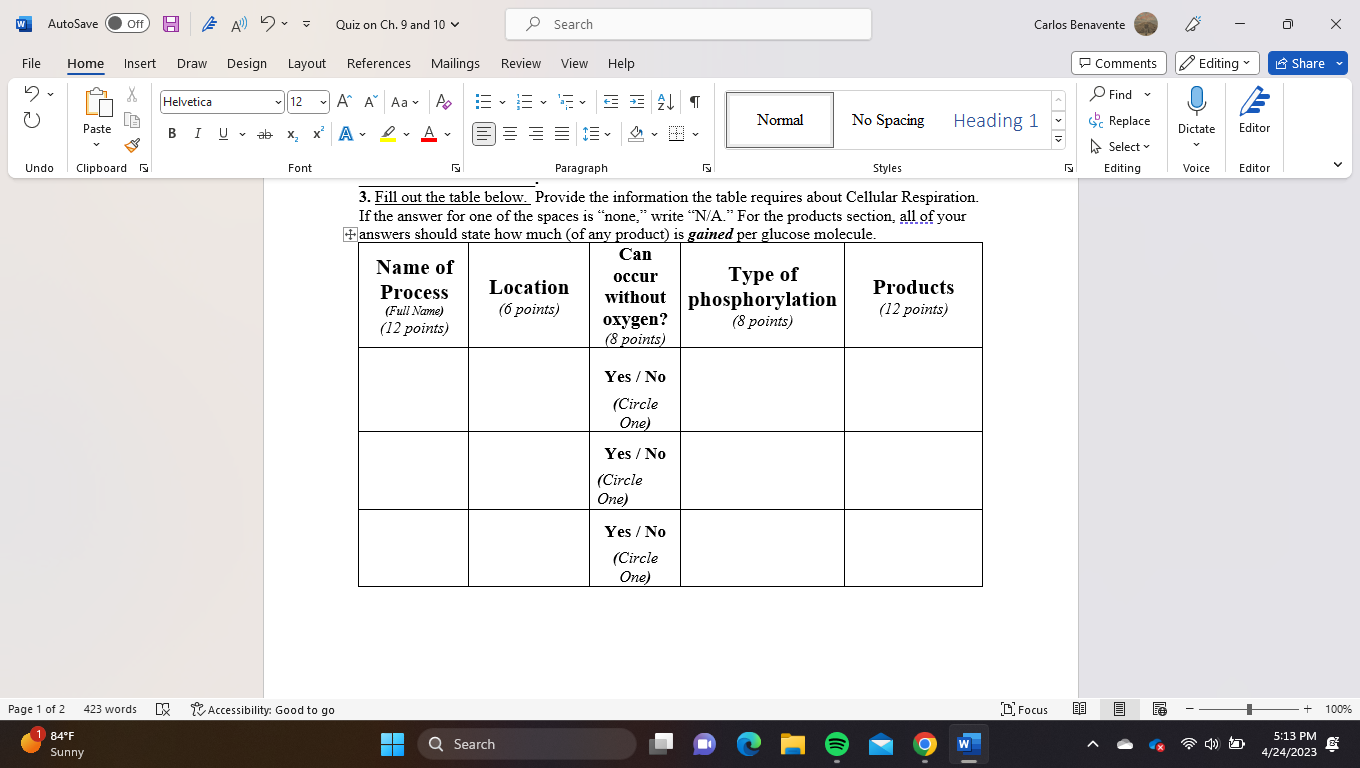
Task: Go to the References tab
Action: pos(379,63)
